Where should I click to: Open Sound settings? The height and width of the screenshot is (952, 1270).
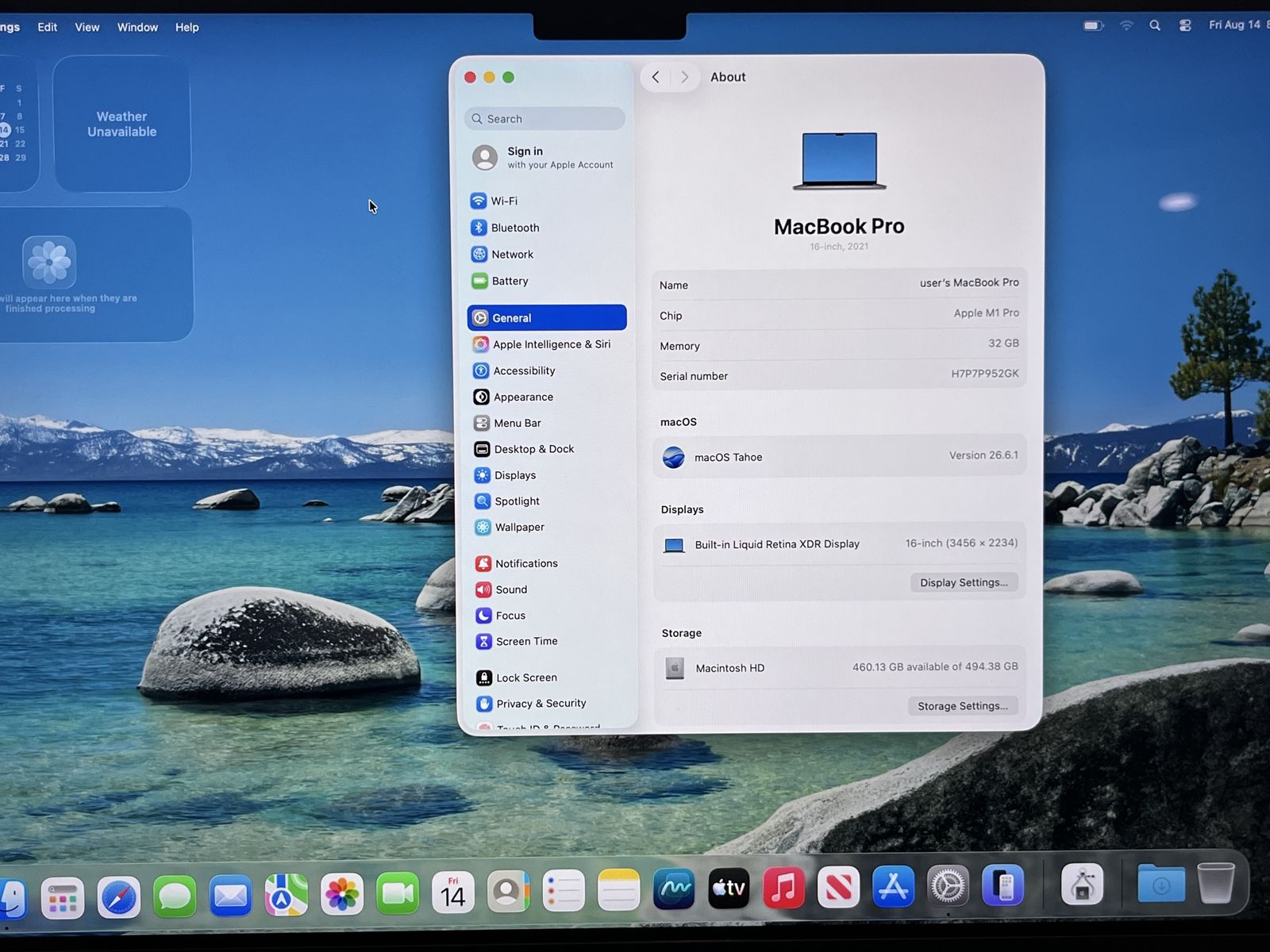(x=548, y=589)
